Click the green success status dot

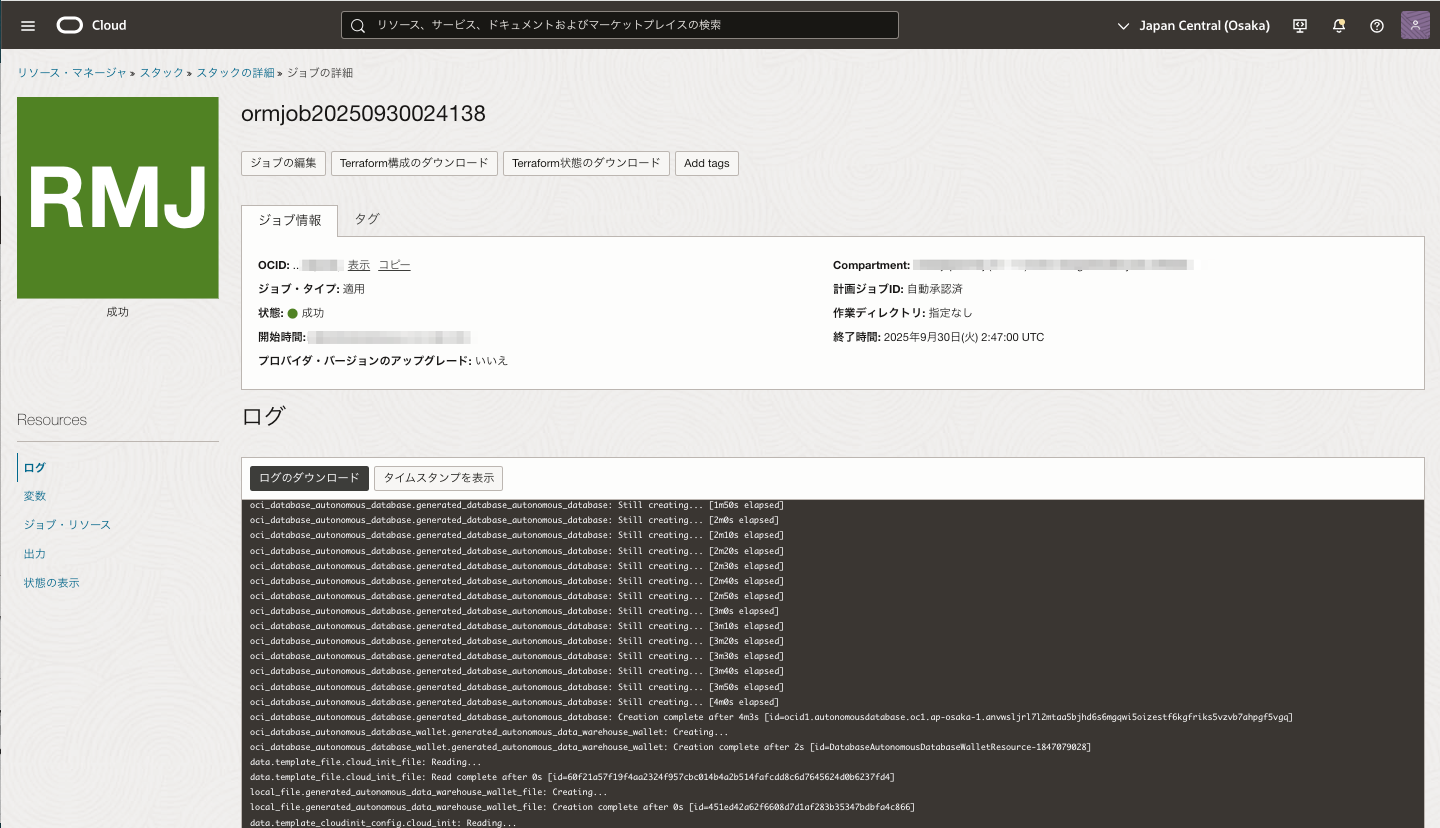click(x=293, y=313)
